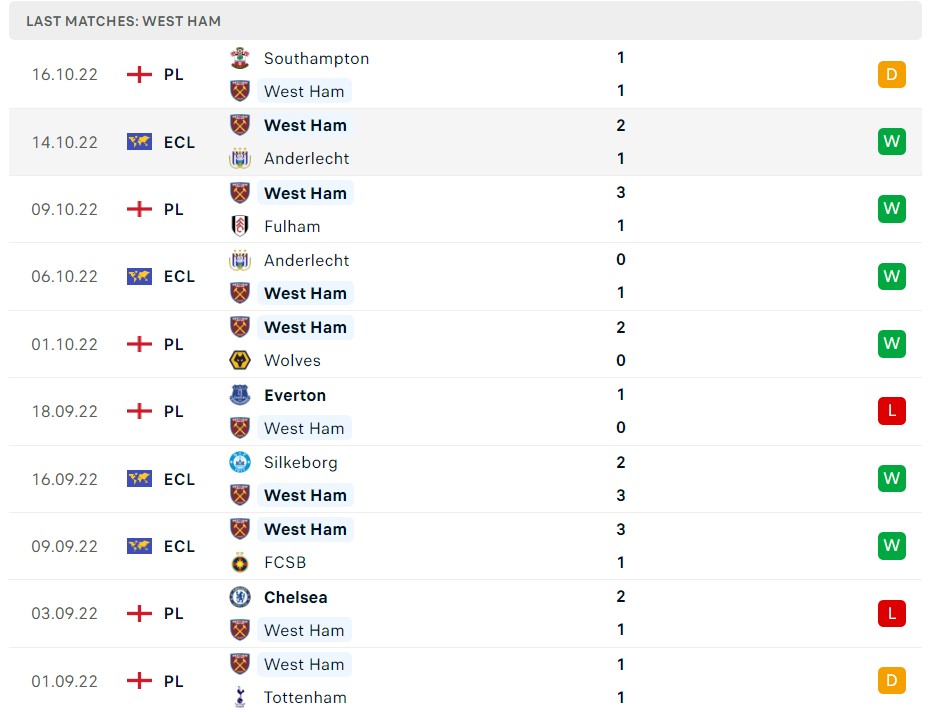Screen dimensions: 928x712
Task: Click the FCSB club crest icon
Action: [x=240, y=562]
